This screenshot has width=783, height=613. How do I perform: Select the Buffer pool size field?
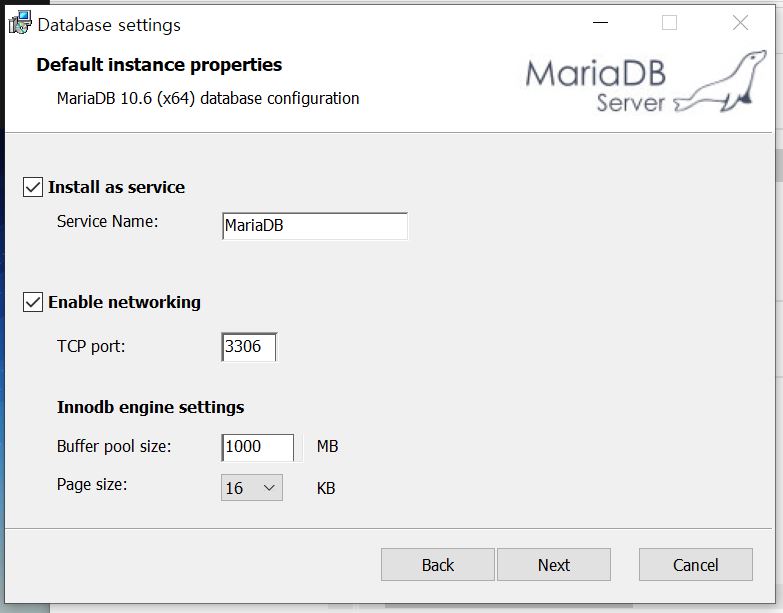[258, 447]
